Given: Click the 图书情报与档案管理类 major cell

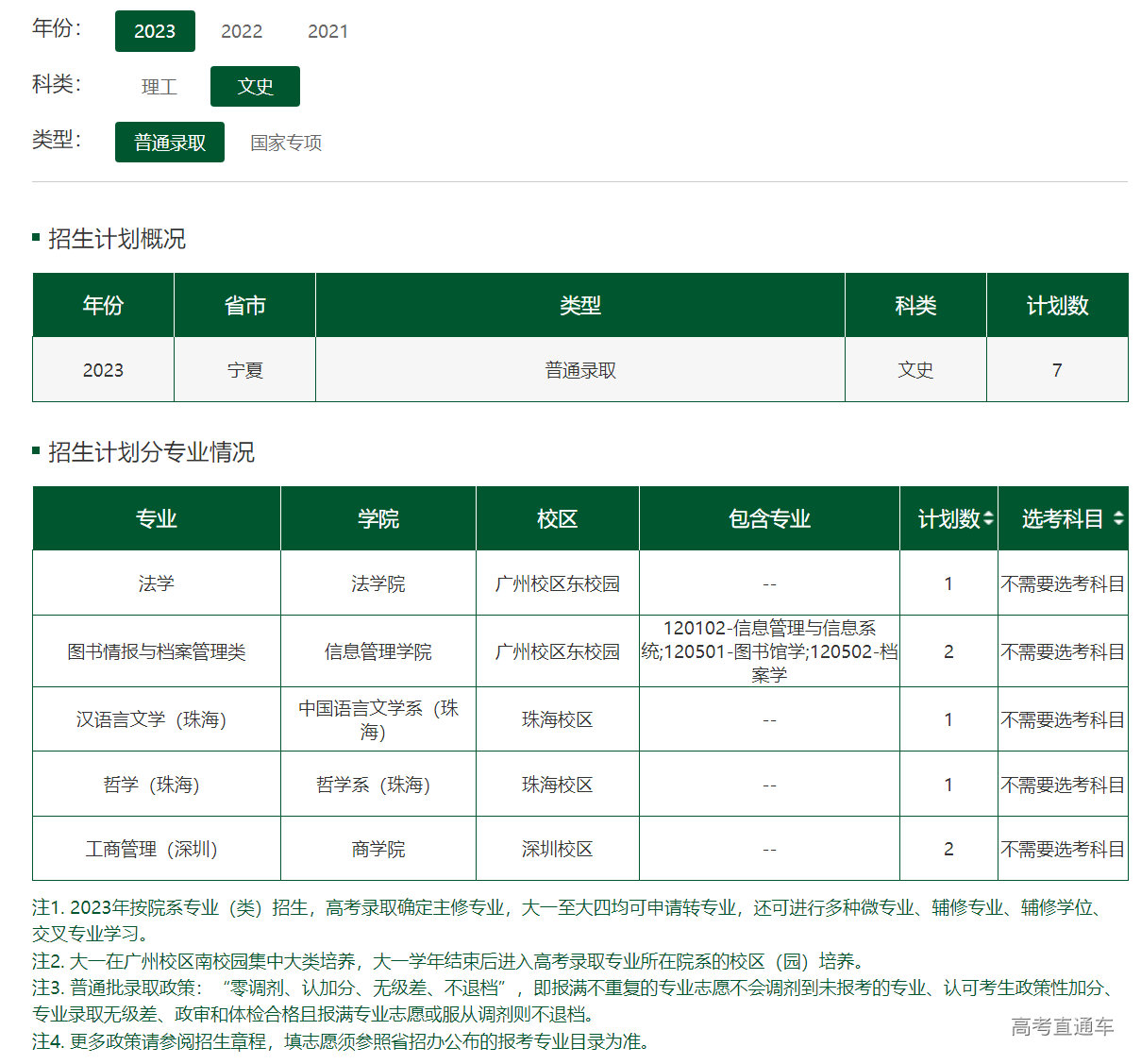Looking at the screenshot, I should 156,651.
